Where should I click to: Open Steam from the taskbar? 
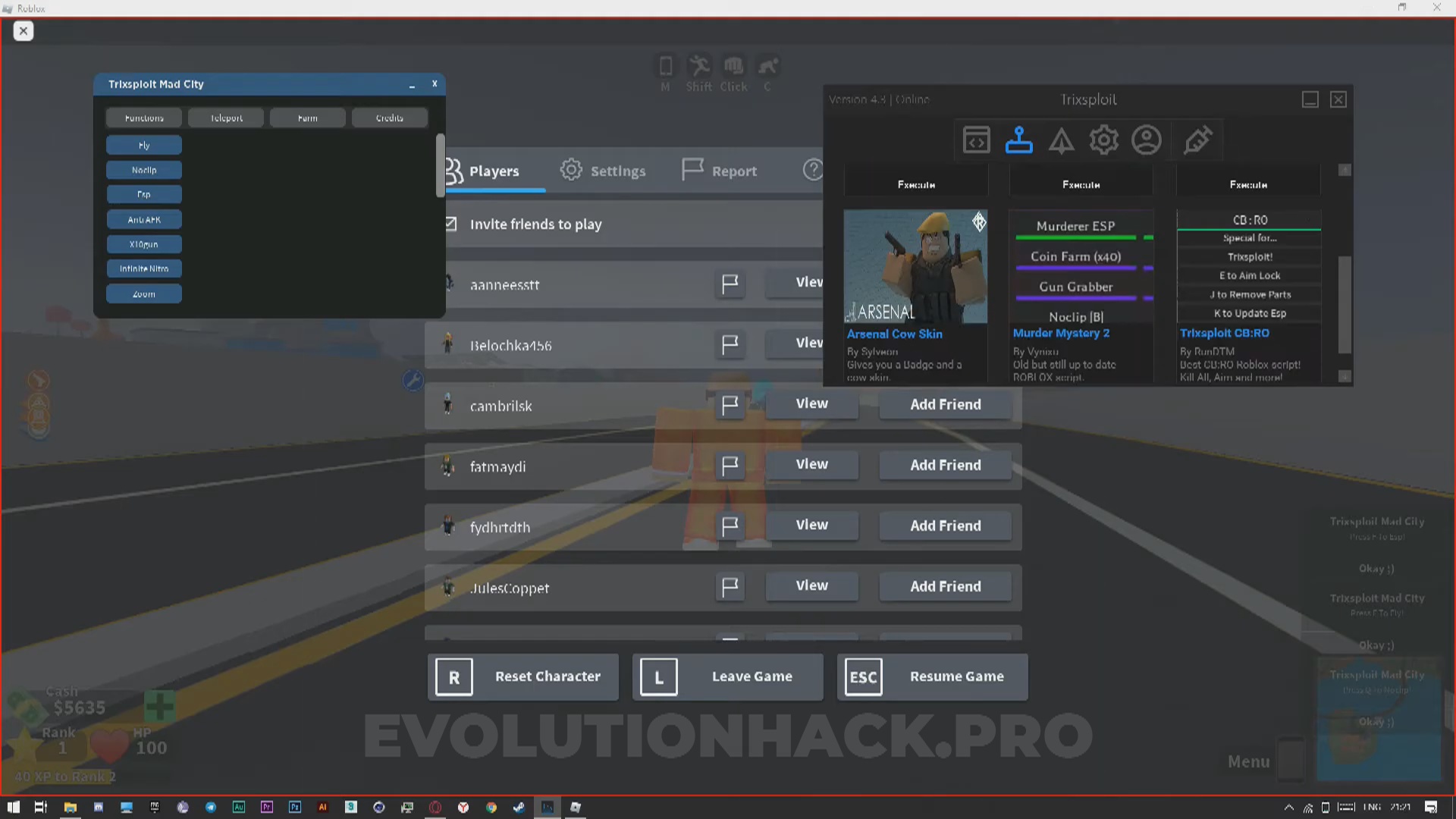point(519,807)
